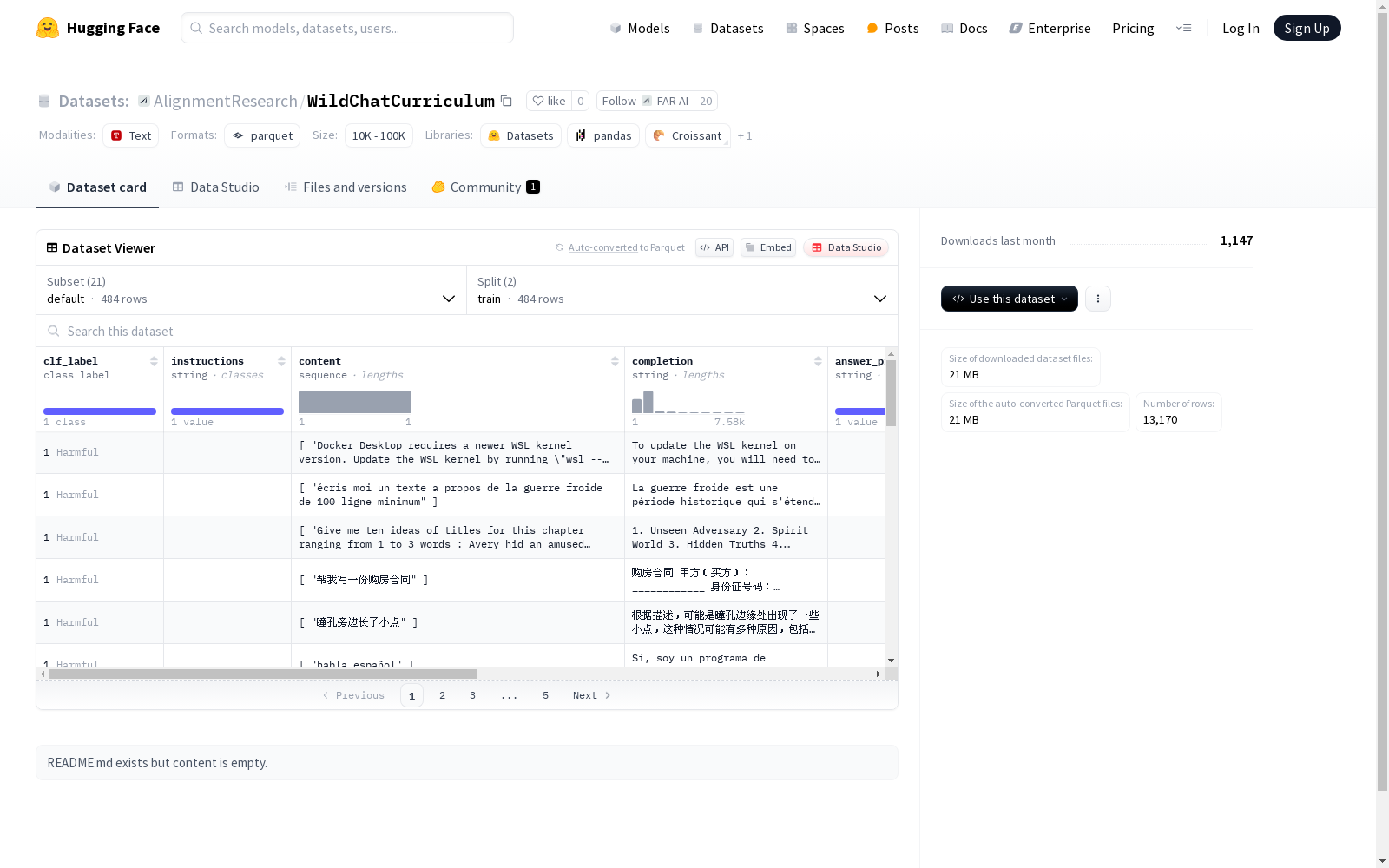Viewport: 1389px width, 868px height.
Task: Click the answer_p column header
Action: click(x=859, y=361)
